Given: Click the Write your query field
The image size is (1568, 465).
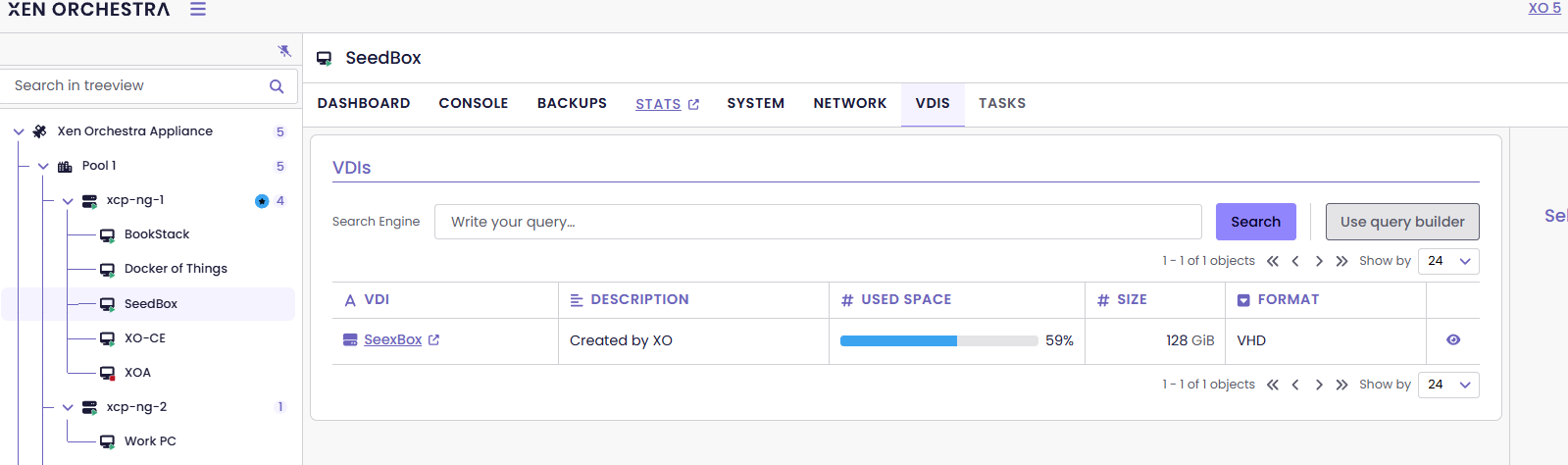Looking at the screenshot, I should (x=818, y=222).
